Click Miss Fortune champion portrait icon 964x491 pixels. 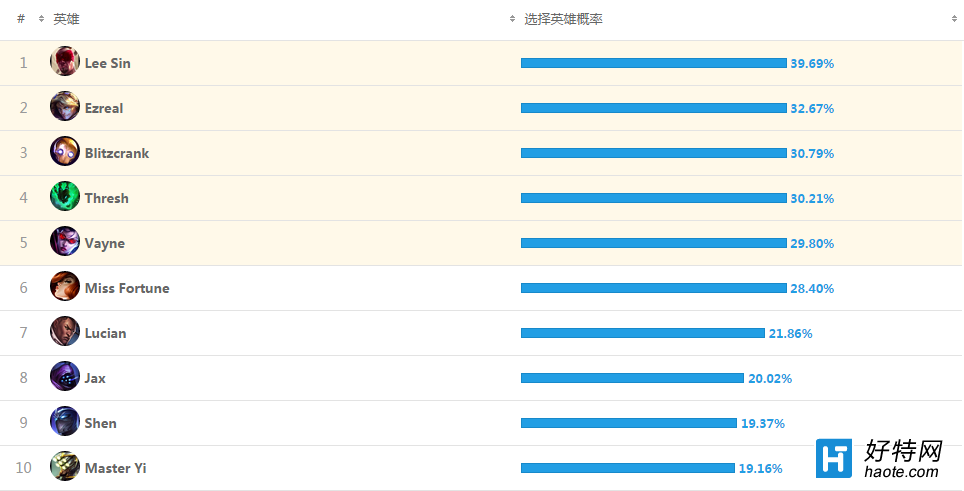click(x=65, y=287)
